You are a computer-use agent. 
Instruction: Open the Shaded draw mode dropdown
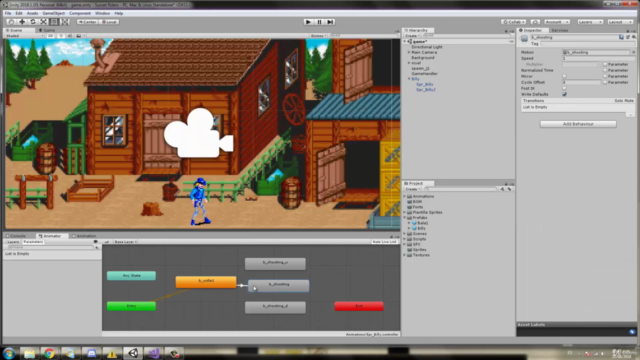click(x=24, y=36)
